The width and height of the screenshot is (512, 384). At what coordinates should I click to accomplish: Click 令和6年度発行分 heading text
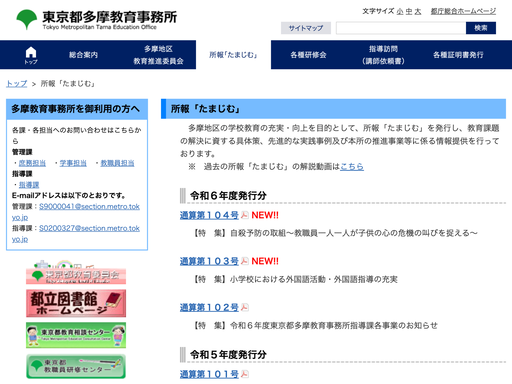click(228, 196)
